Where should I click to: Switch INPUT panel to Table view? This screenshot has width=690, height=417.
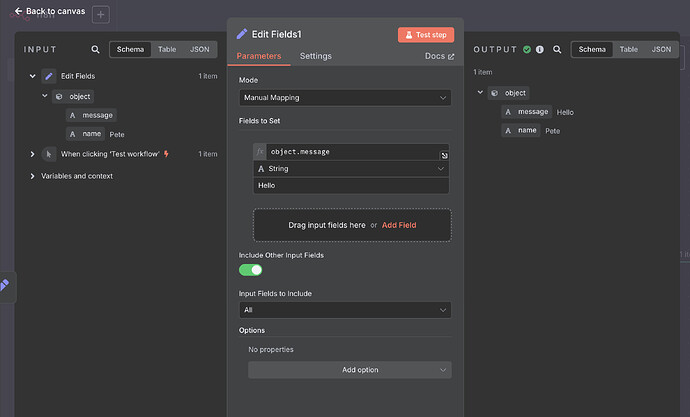[167, 49]
